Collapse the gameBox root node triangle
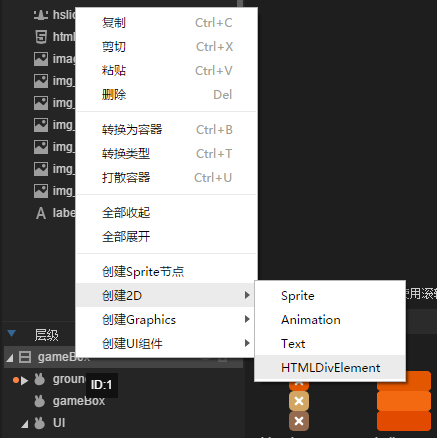 (10, 358)
